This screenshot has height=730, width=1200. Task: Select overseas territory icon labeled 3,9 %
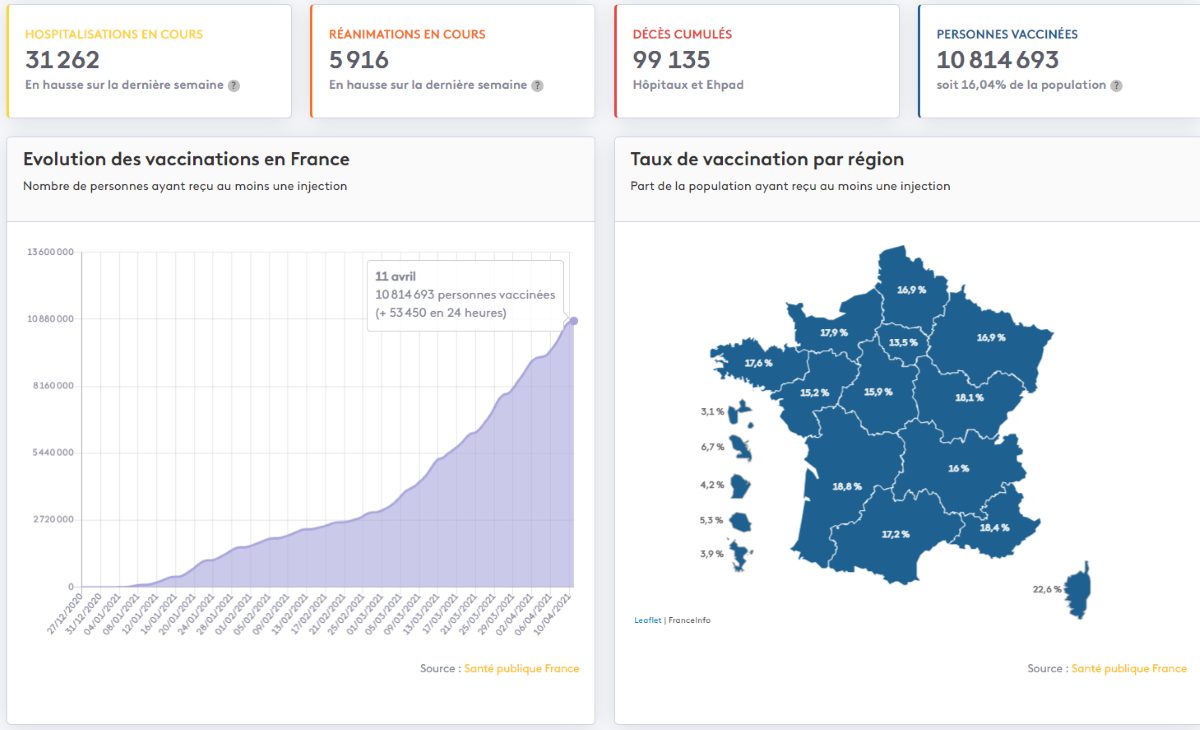(741, 554)
